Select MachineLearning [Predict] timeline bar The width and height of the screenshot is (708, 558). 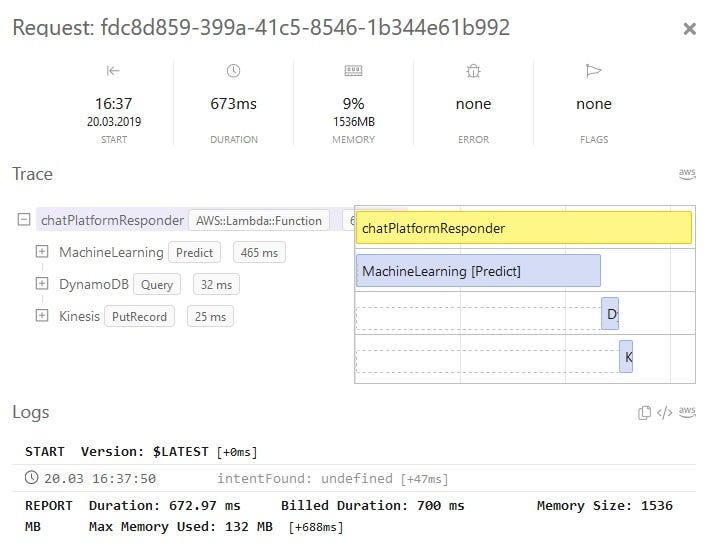click(478, 270)
